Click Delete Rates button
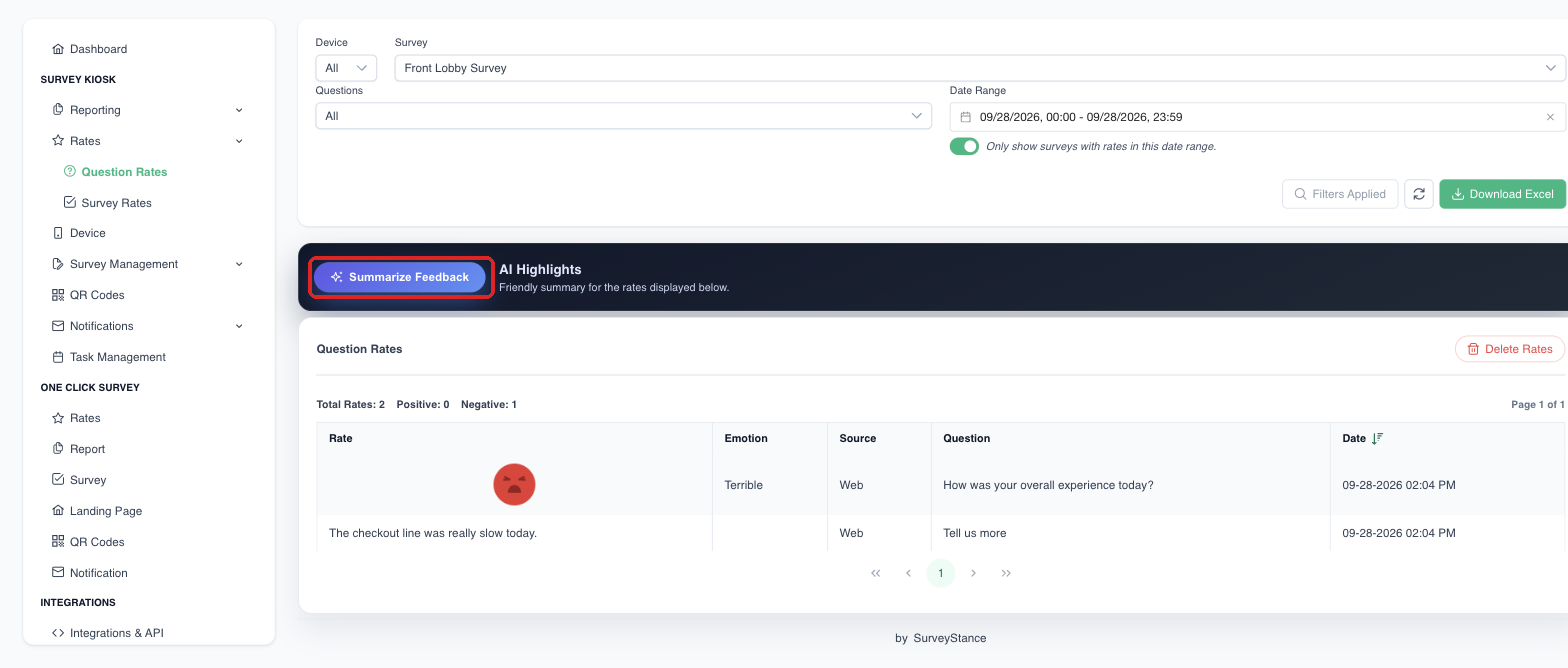Screen dimensions: 1568x668 [x=1510, y=349]
